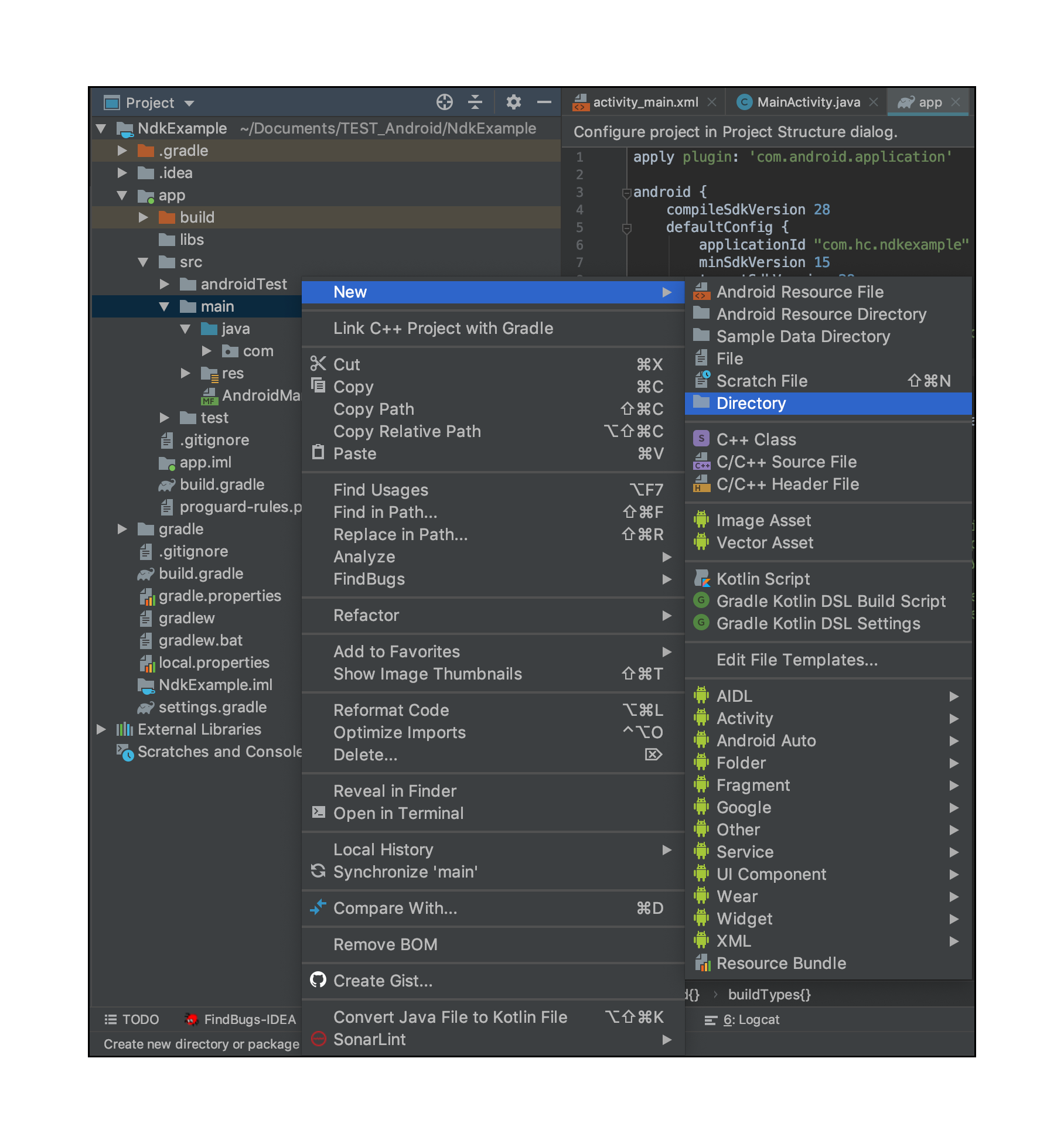
Task: Click the Compare With arrows icon
Action: point(318,907)
